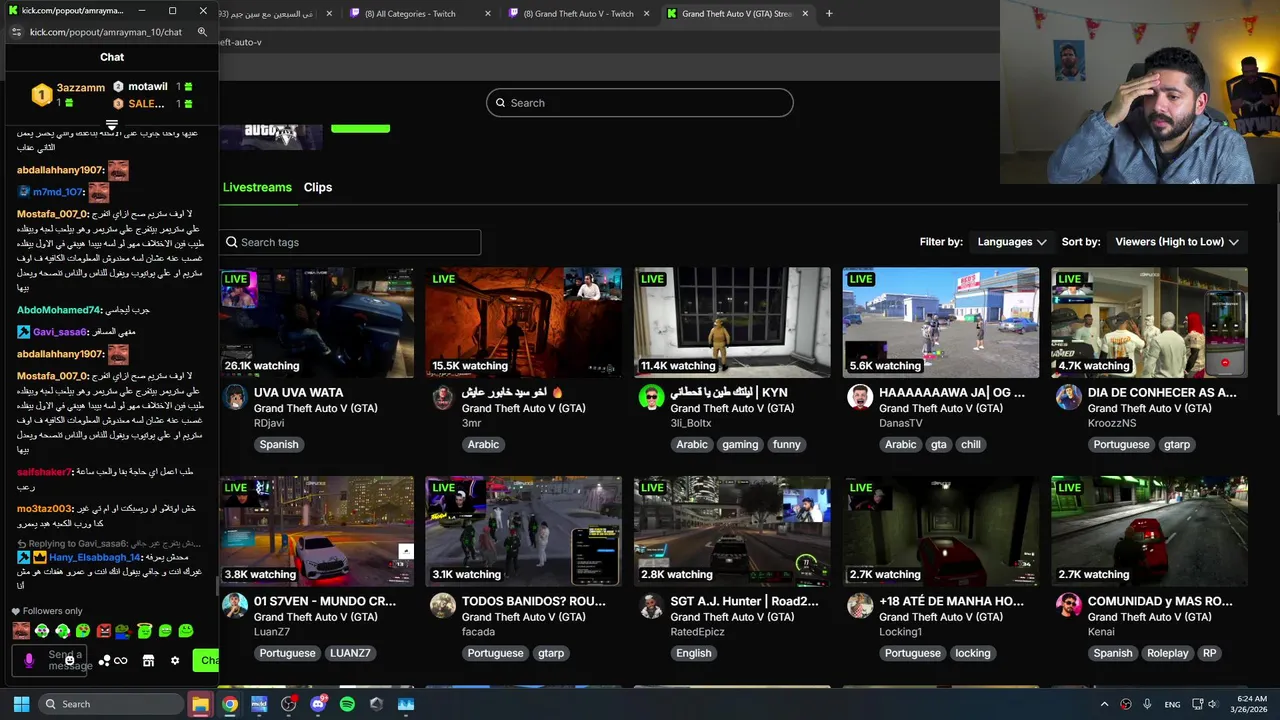The image size is (1280, 720).
Task: Click the purple microphone icon in the chat input
Action: (29, 660)
